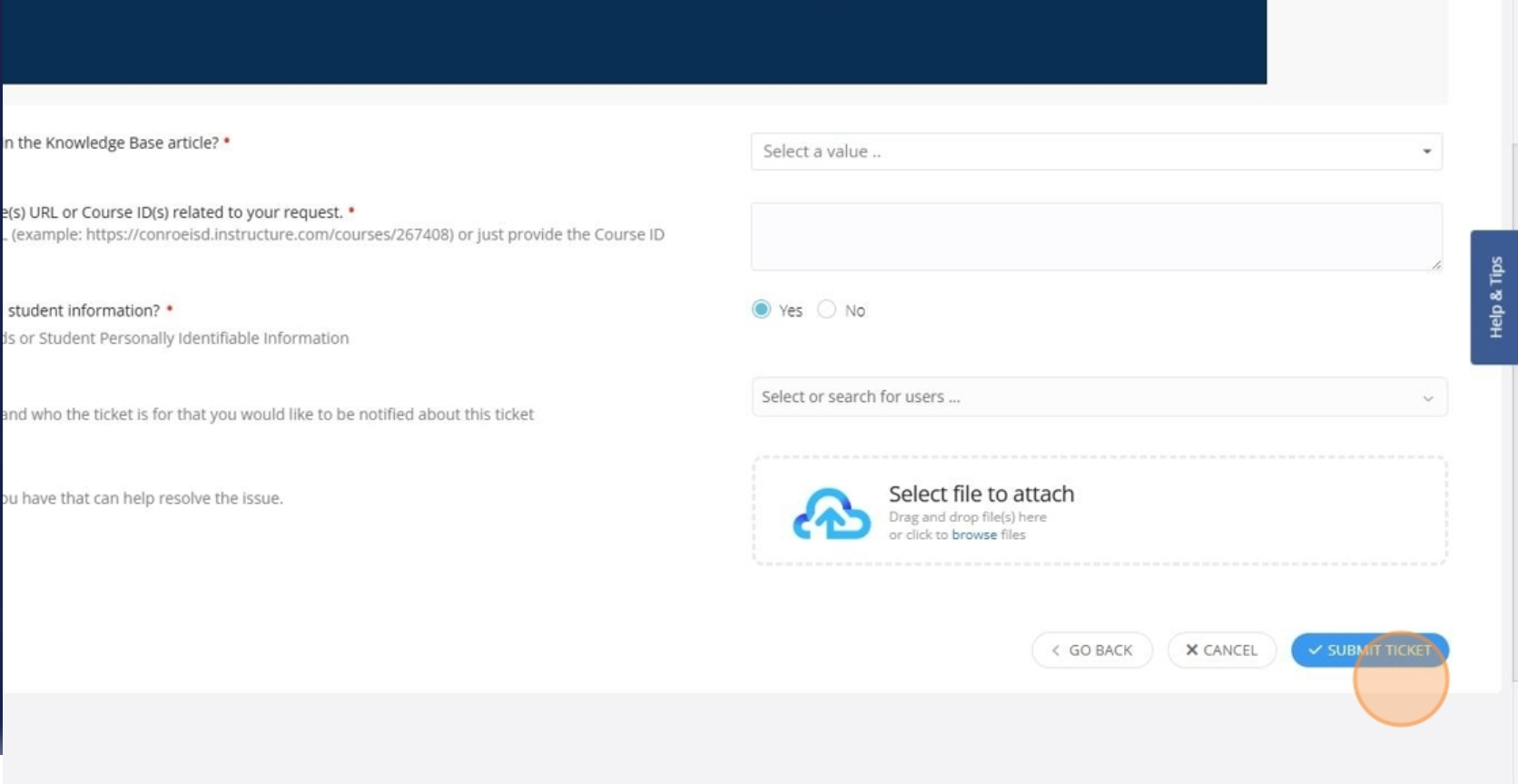
Task: Click the 'Select file to attach' heading
Action: (x=981, y=494)
